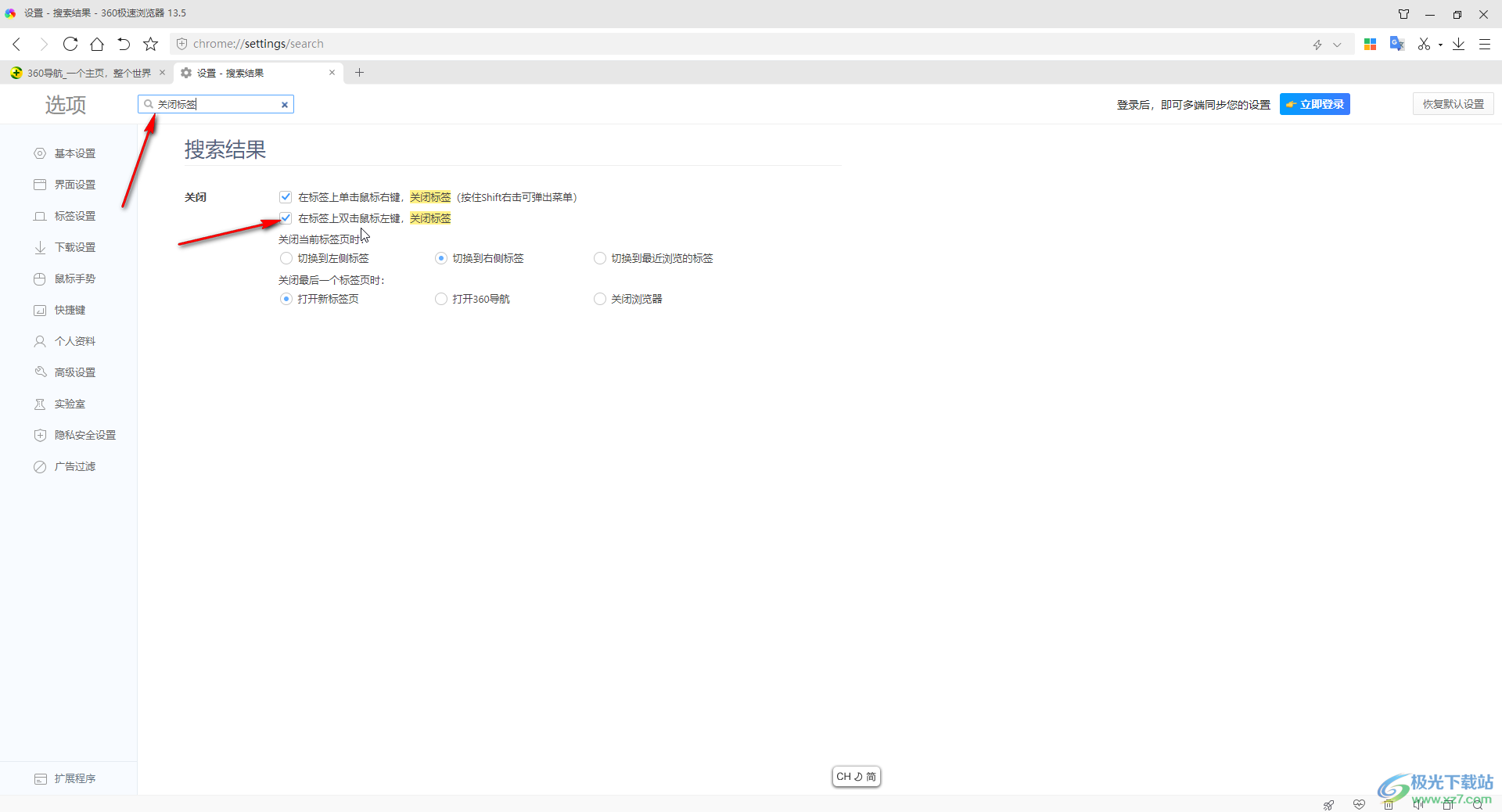Click the CH input method indicator

[x=857, y=777]
